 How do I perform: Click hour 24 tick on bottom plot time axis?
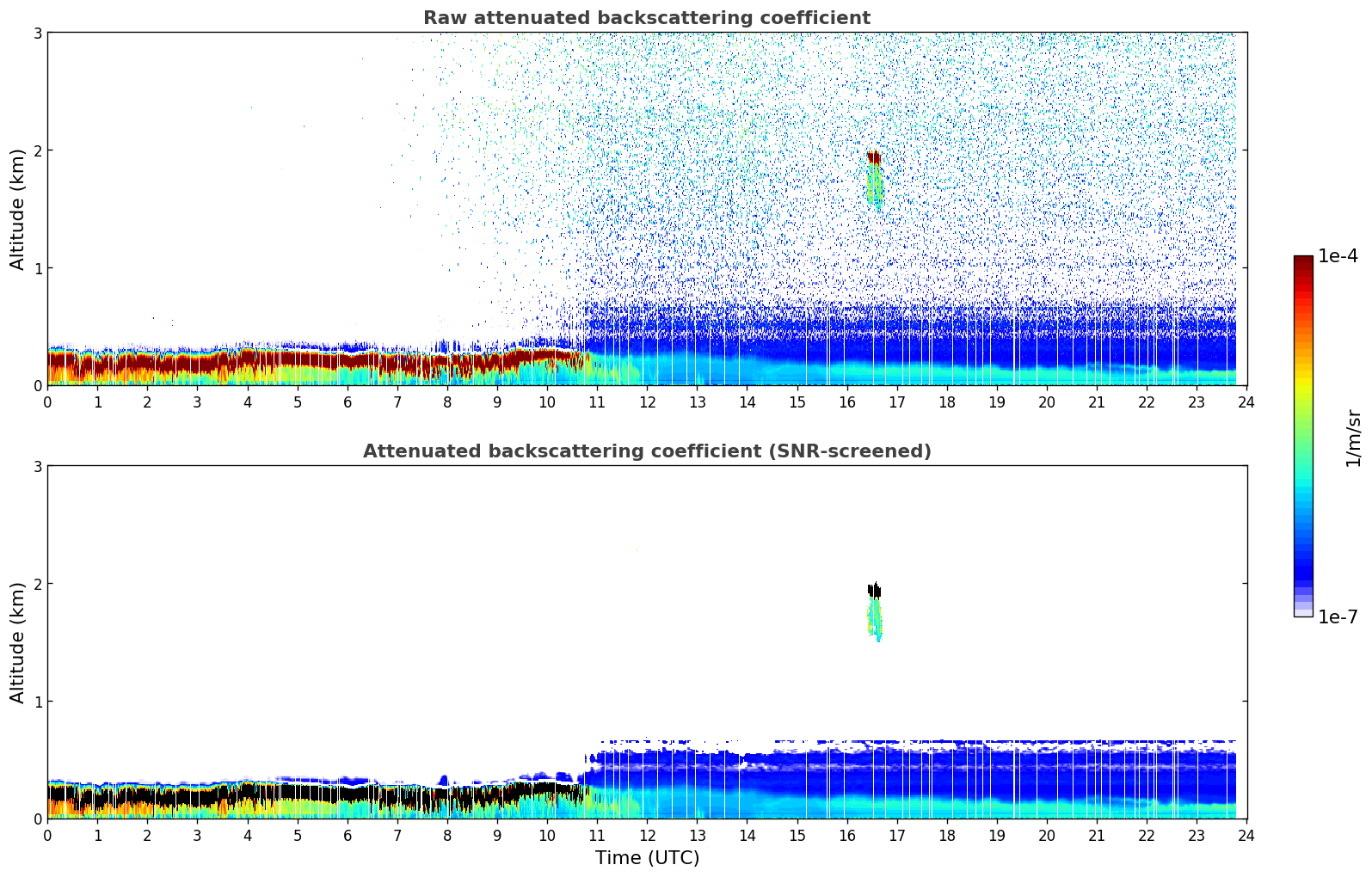point(1246,835)
